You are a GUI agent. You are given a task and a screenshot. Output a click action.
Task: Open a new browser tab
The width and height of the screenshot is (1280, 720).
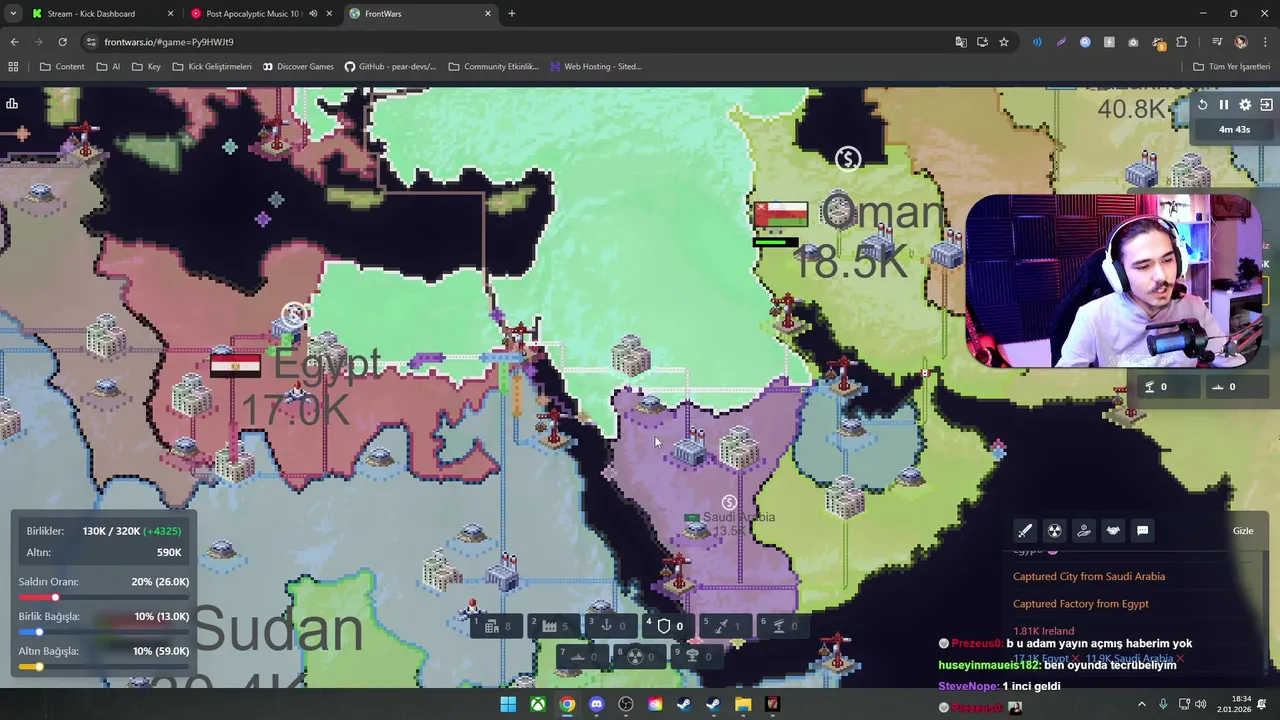511,14
